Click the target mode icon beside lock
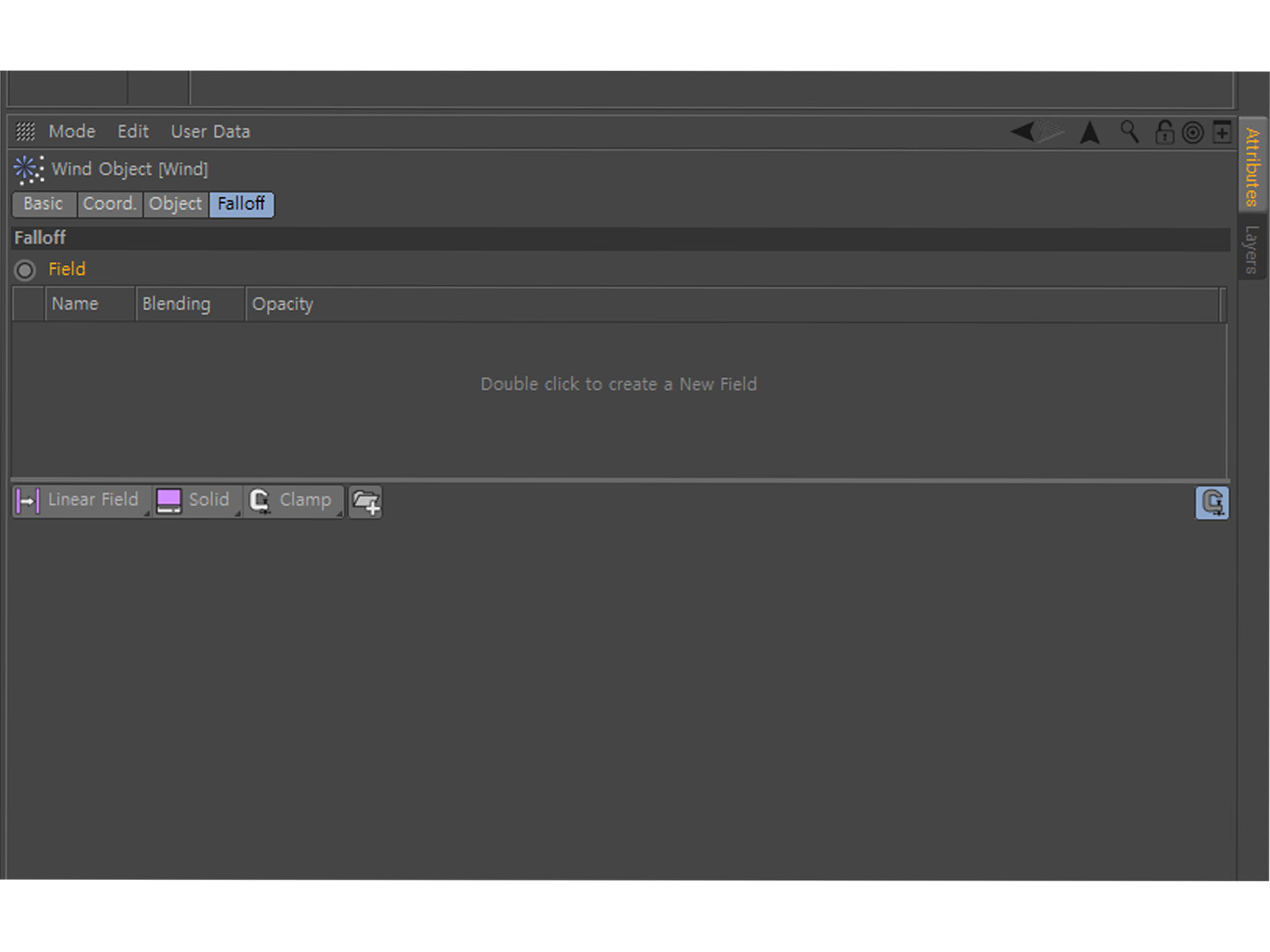Image resolution: width=1270 pixels, height=952 pixels. click(1193, 132)
